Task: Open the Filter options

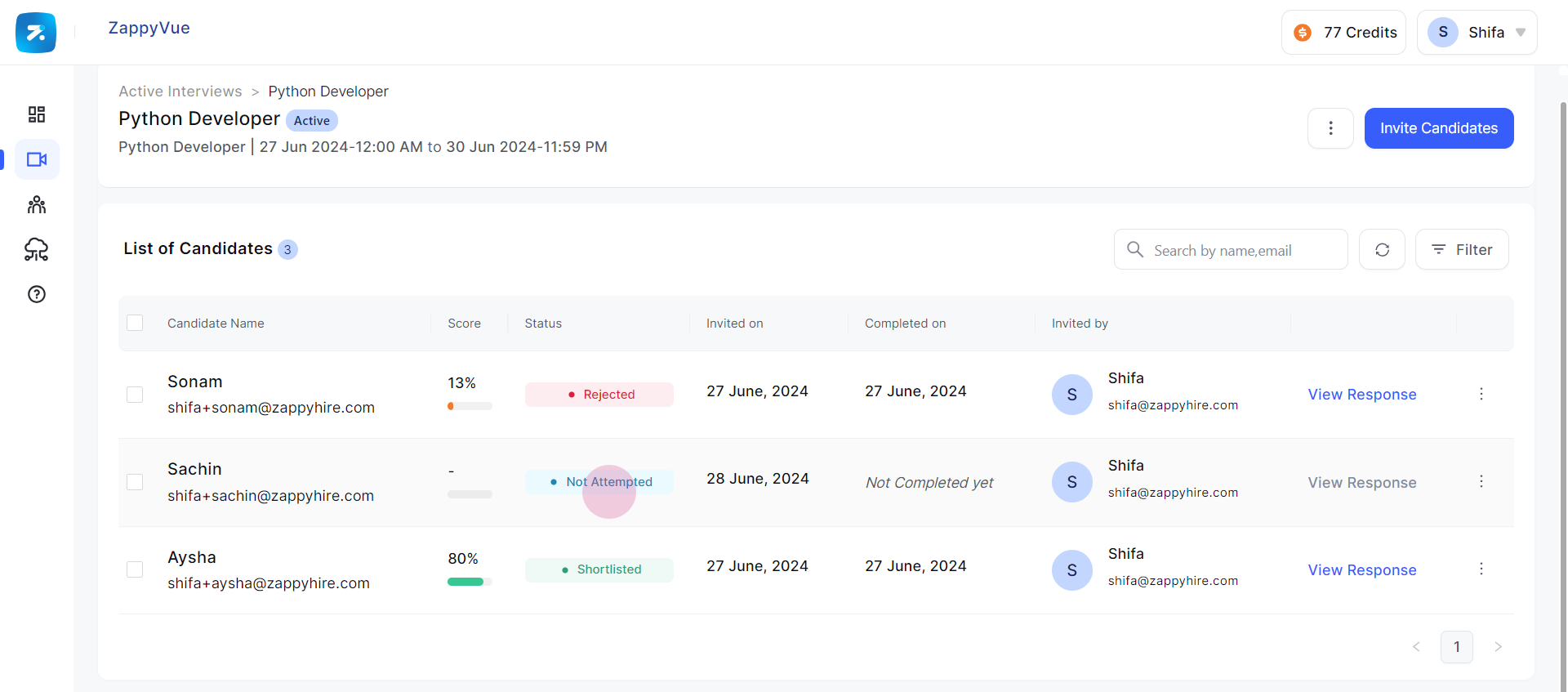Action: pos(1462,249)
